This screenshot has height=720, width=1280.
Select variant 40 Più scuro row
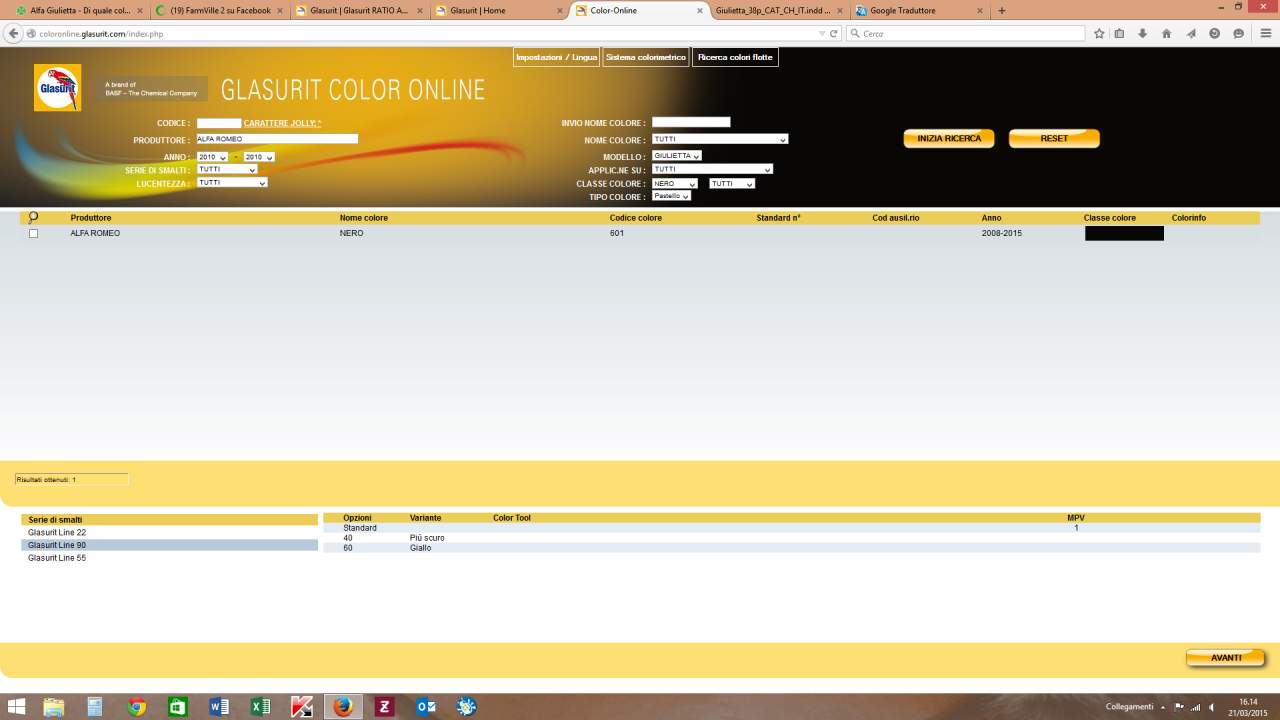[x=791, y=538]
